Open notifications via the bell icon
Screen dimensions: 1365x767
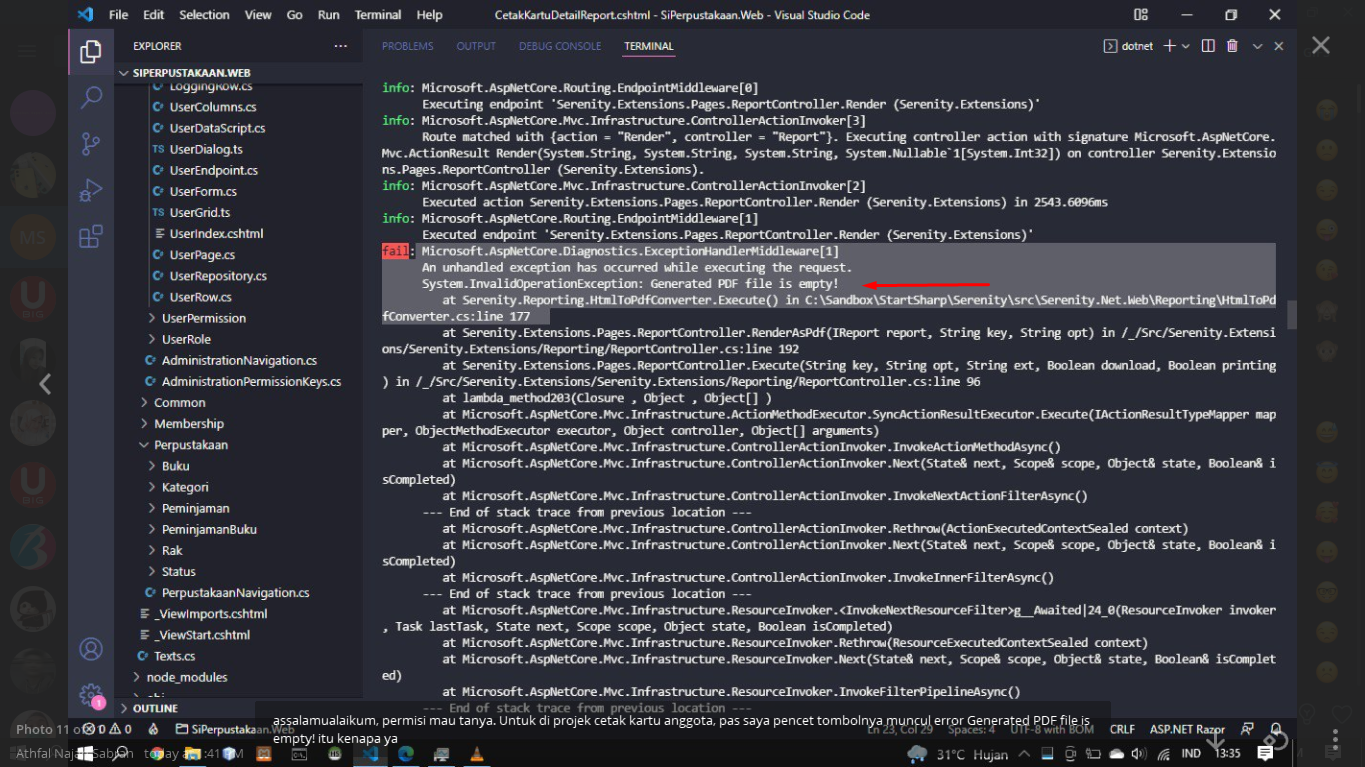coord(1275,729)
